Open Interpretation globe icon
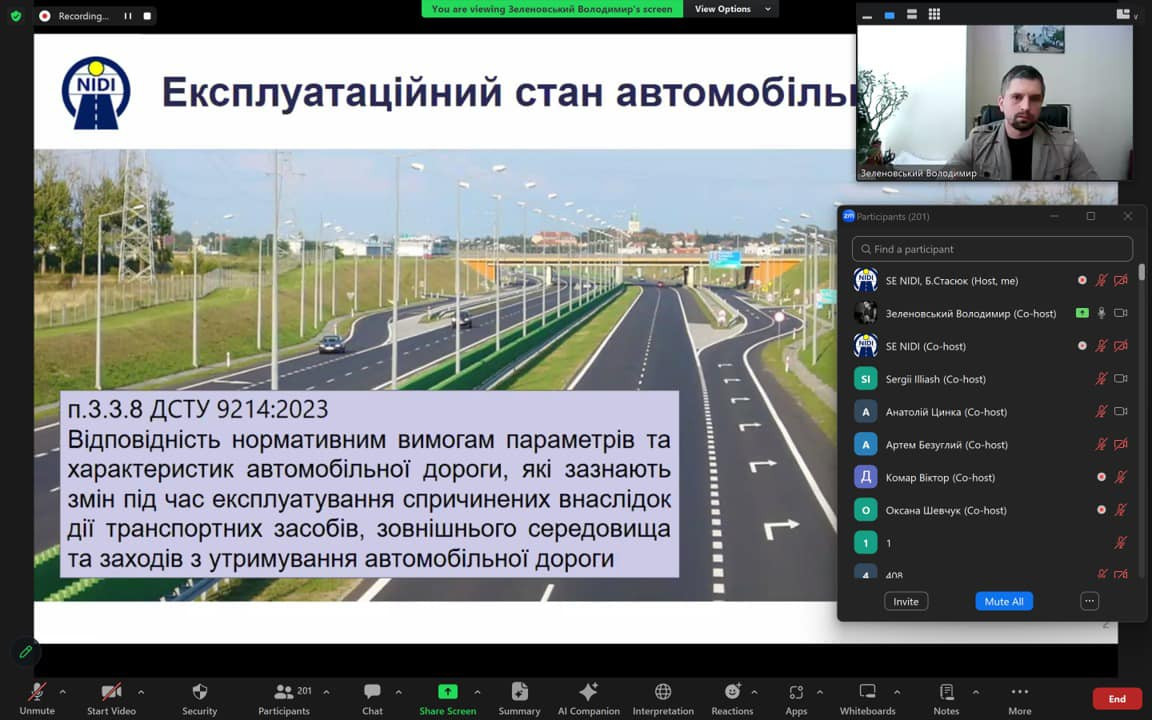The height and width of the screenshot is (720, 1152). click(x=662, y=692)
